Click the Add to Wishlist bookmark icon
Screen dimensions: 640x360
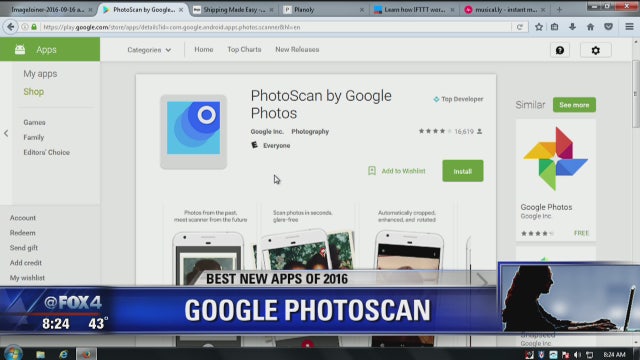click(371, 171)
